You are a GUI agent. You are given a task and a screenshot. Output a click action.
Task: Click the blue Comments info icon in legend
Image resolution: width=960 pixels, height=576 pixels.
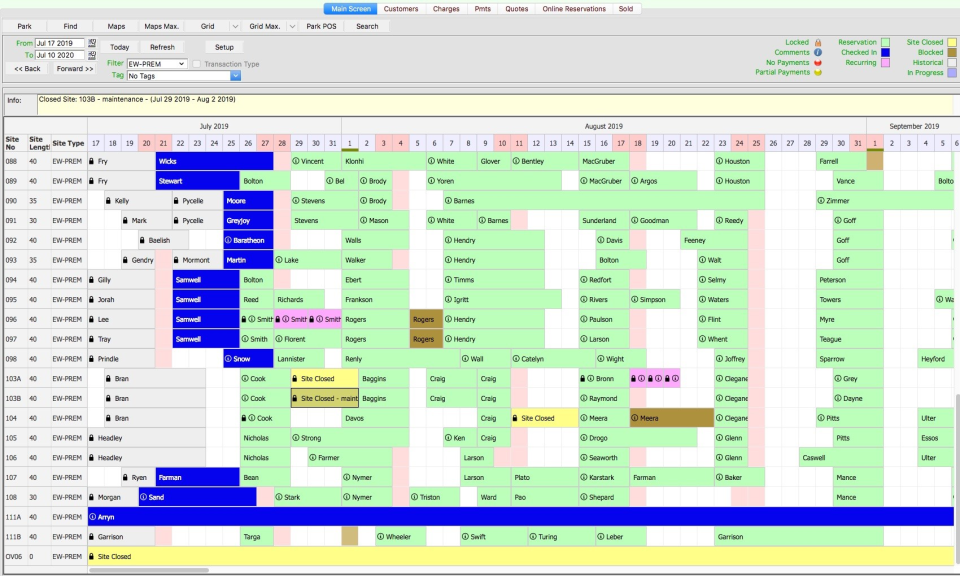pos(818,53)
